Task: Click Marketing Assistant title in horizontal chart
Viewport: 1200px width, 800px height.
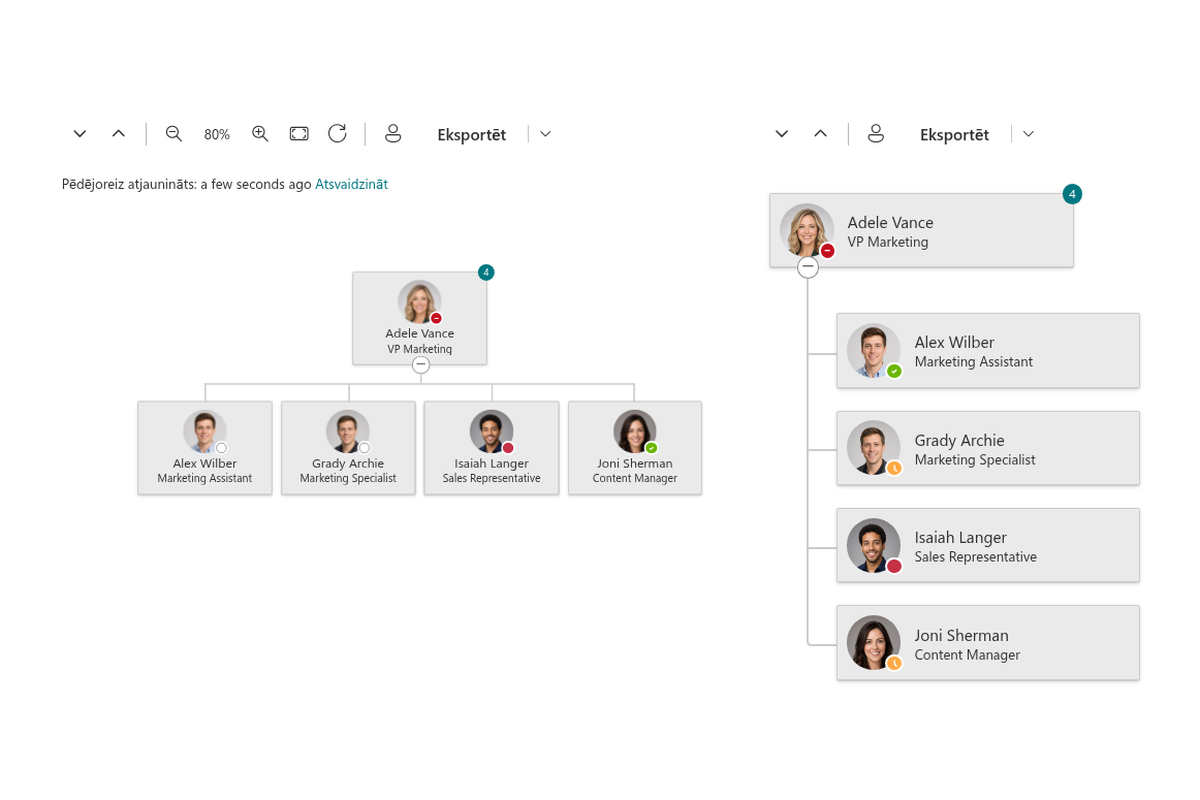Action: point(205,478)
